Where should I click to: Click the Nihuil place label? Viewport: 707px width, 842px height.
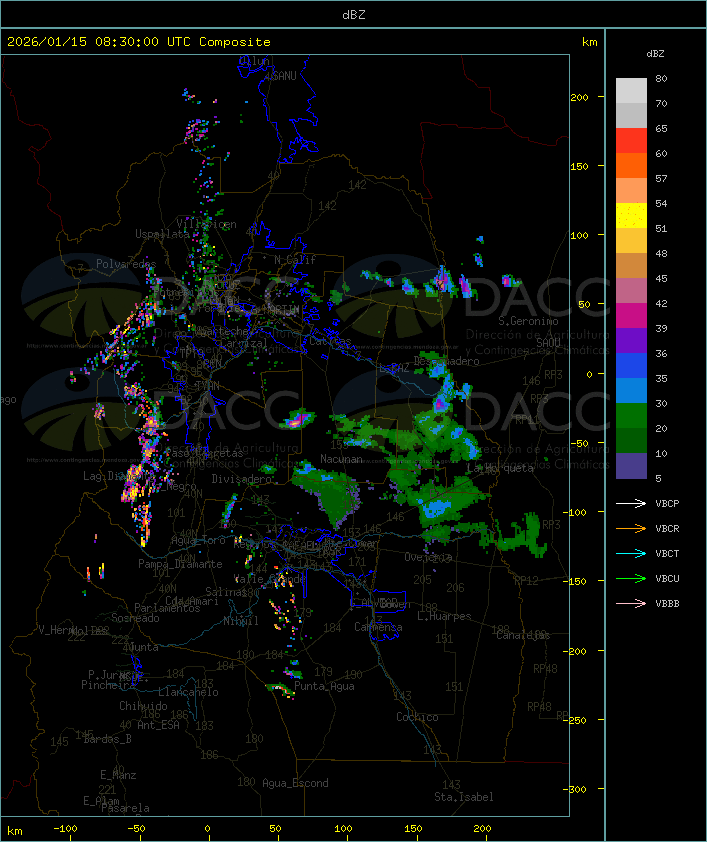tap(241, 621)
